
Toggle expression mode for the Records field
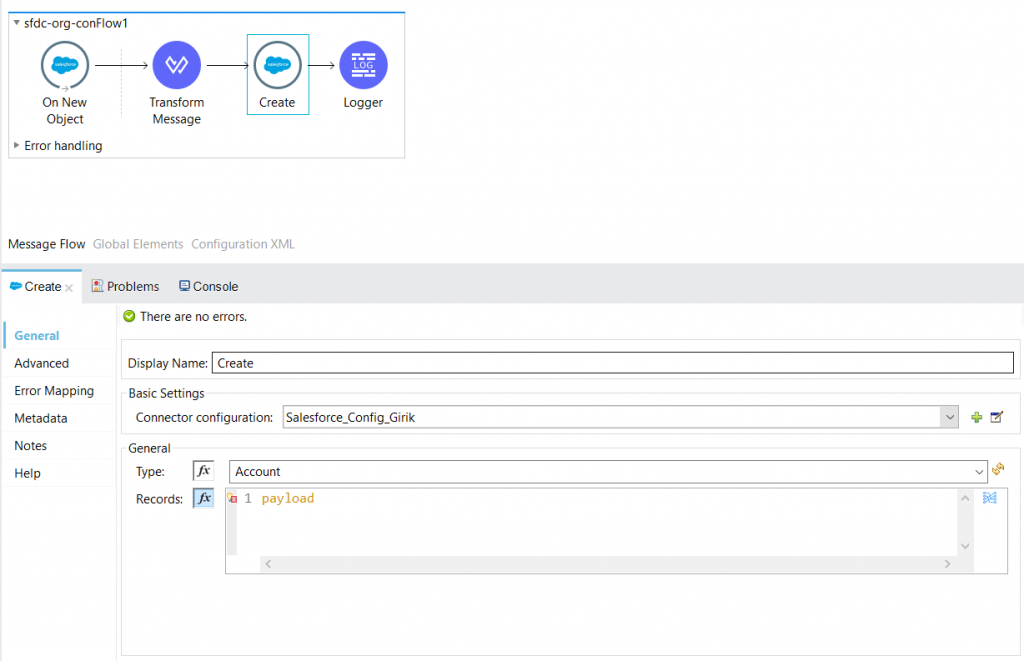(203, 497)
